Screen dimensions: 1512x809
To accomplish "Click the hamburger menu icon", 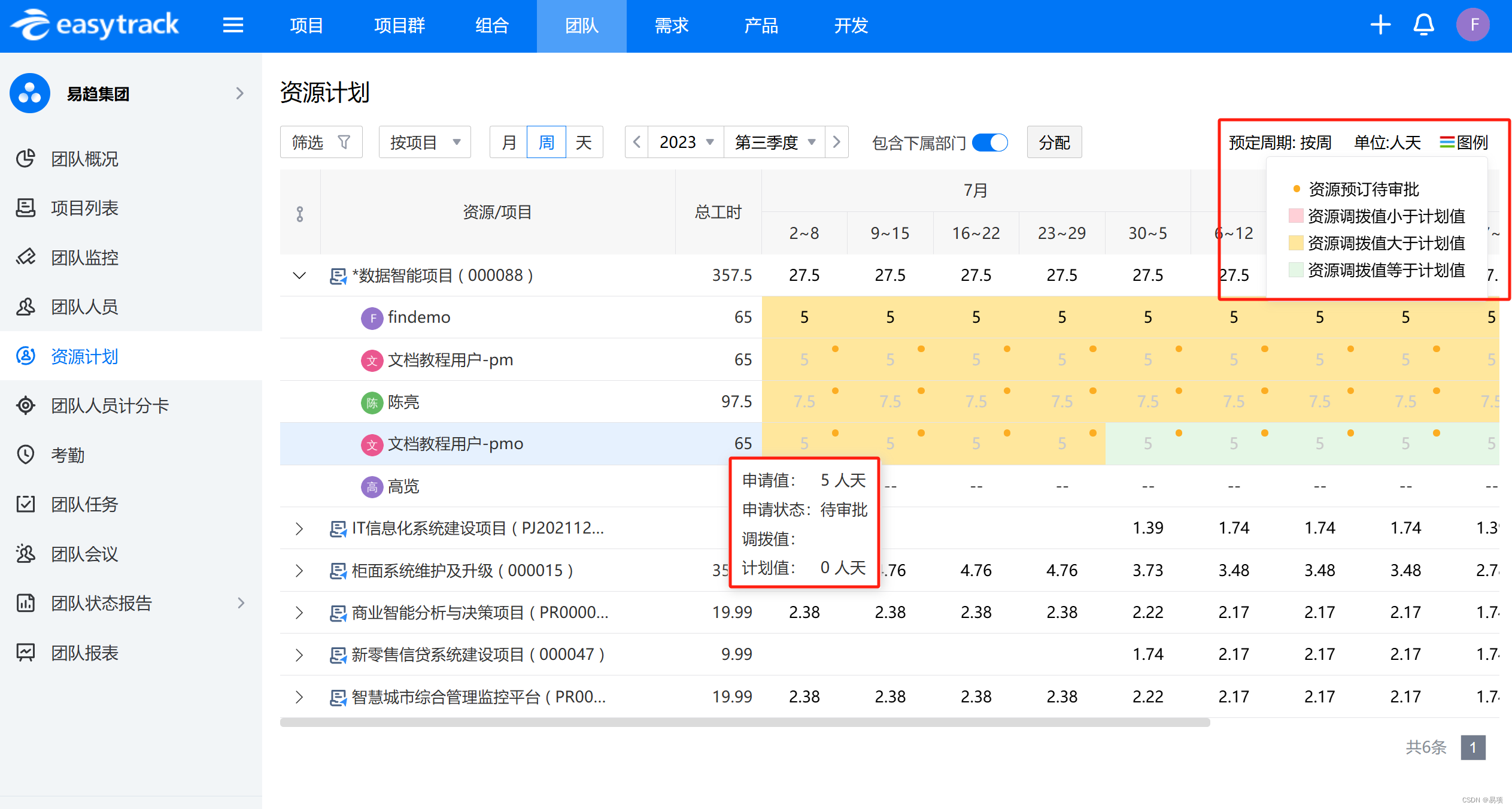I will [x=233, y=25].
